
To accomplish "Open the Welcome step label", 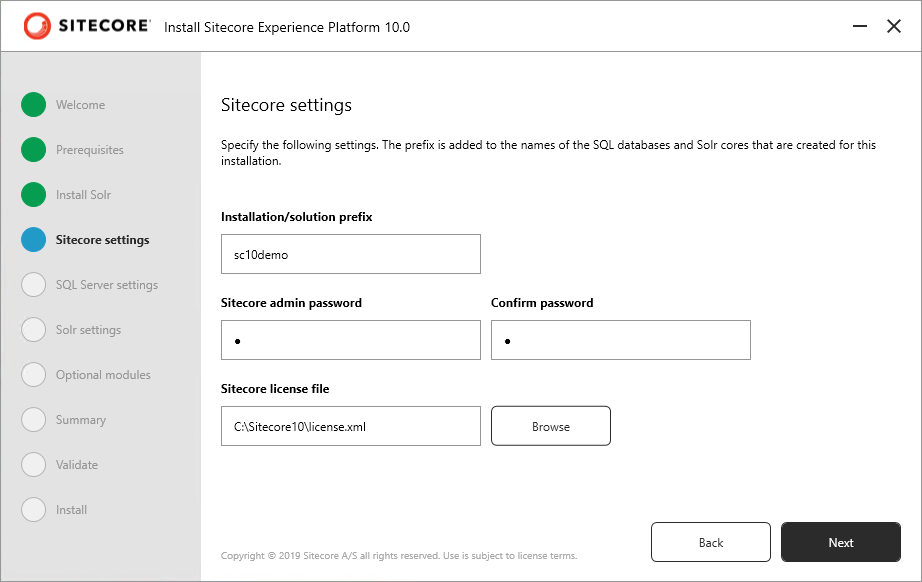I will [81, 105].
